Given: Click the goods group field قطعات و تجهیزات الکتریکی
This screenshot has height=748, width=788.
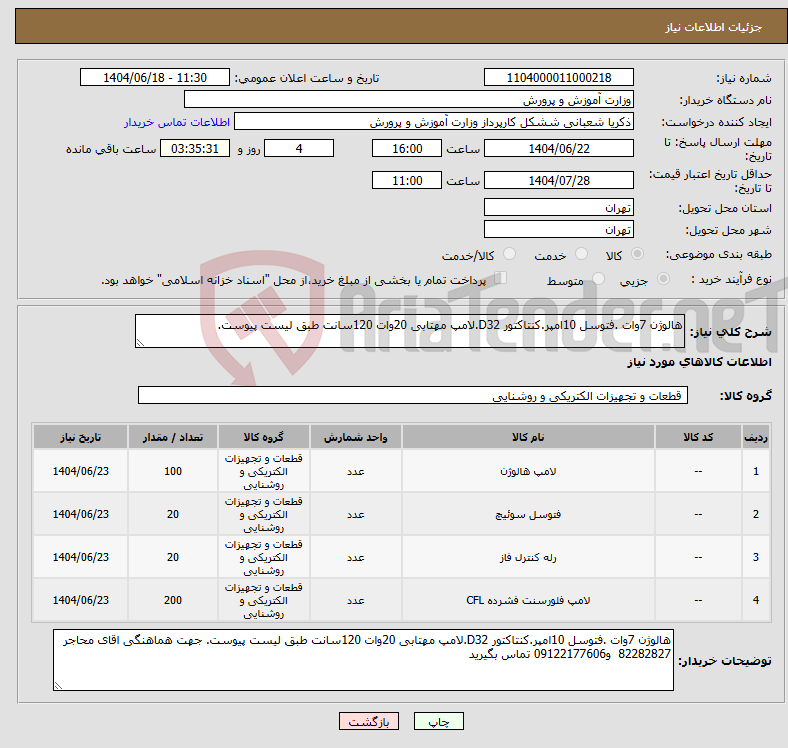Looking at the screenshot, I should click(x=413, y=395).
